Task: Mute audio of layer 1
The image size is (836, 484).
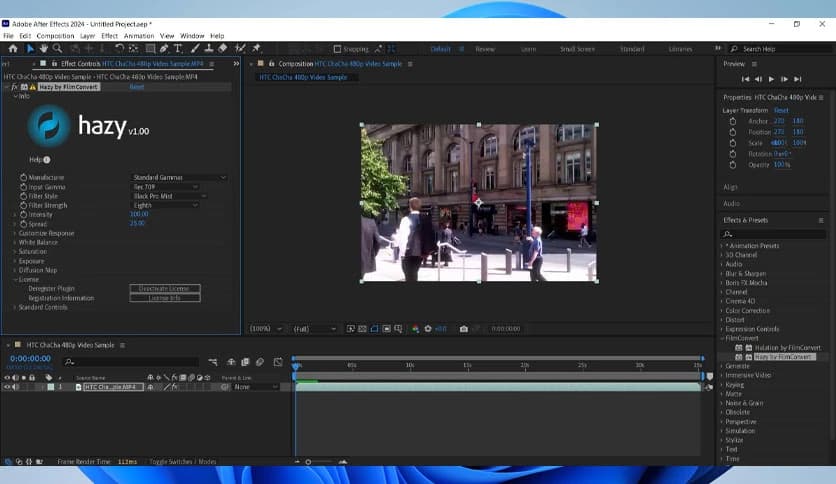Action: click(15, 387)
